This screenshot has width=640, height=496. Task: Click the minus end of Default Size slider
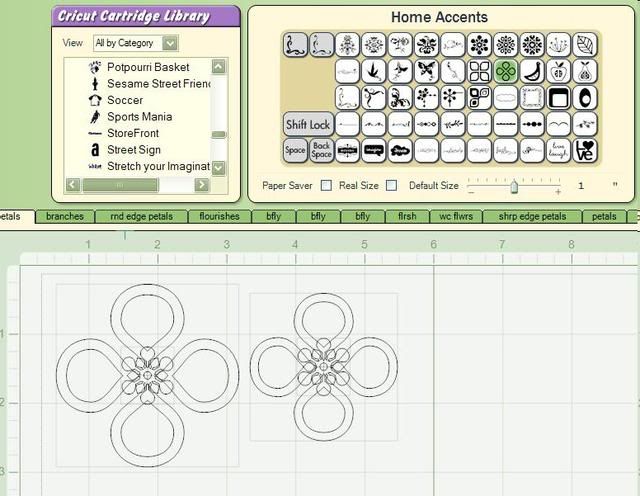tap(471, 191)
